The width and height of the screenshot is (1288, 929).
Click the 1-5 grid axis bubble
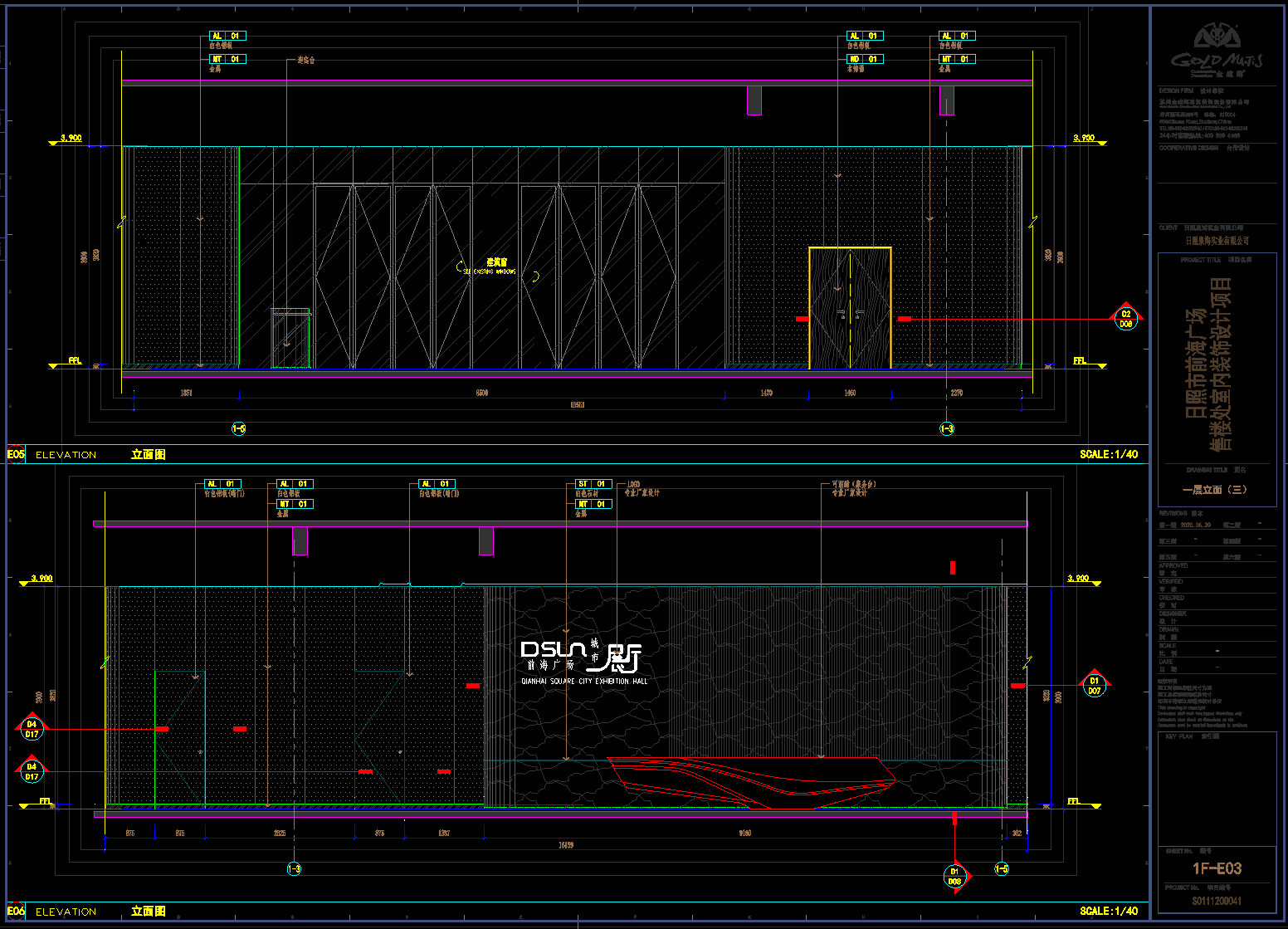click(x=1002, y=869)
